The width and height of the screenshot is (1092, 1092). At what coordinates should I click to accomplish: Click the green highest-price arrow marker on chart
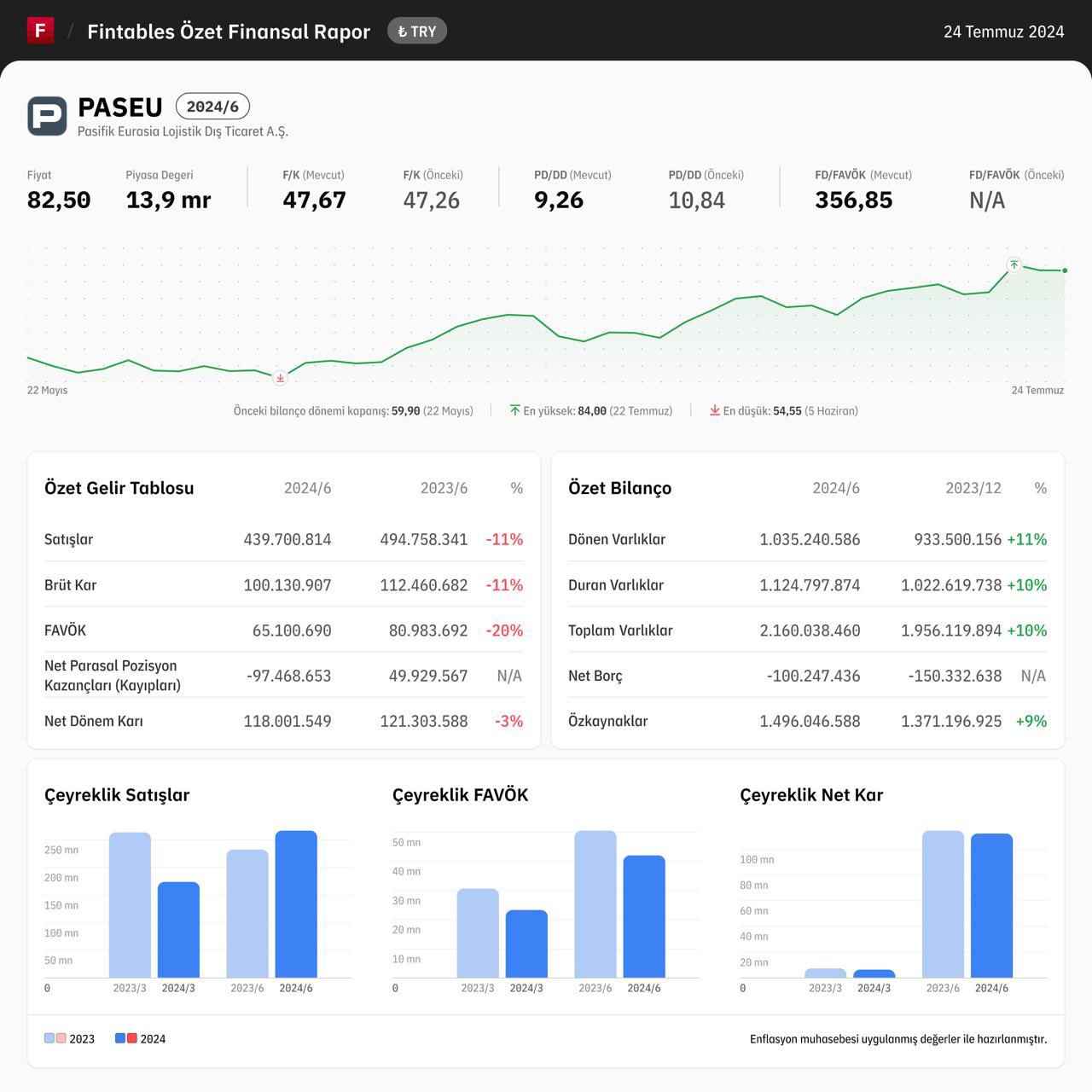tap(1014, 264)
